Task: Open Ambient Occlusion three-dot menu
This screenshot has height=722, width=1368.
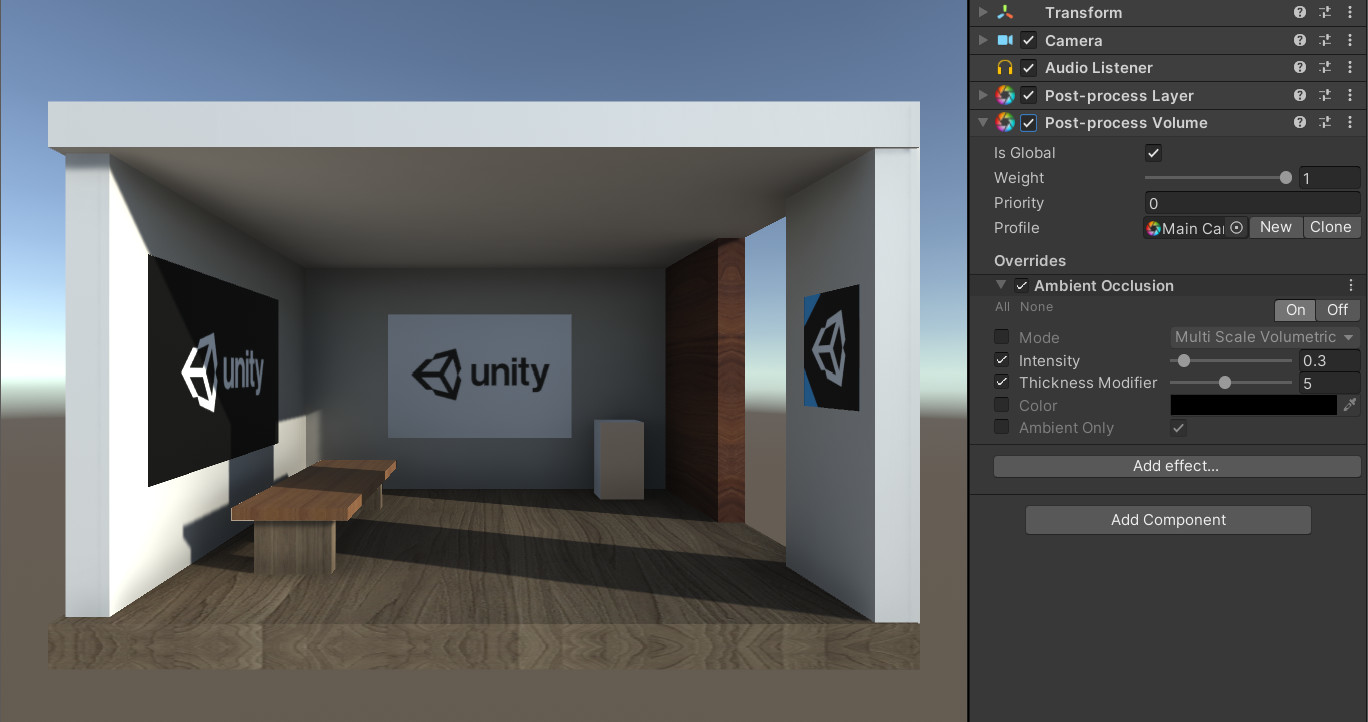Action: point(1351,285)
